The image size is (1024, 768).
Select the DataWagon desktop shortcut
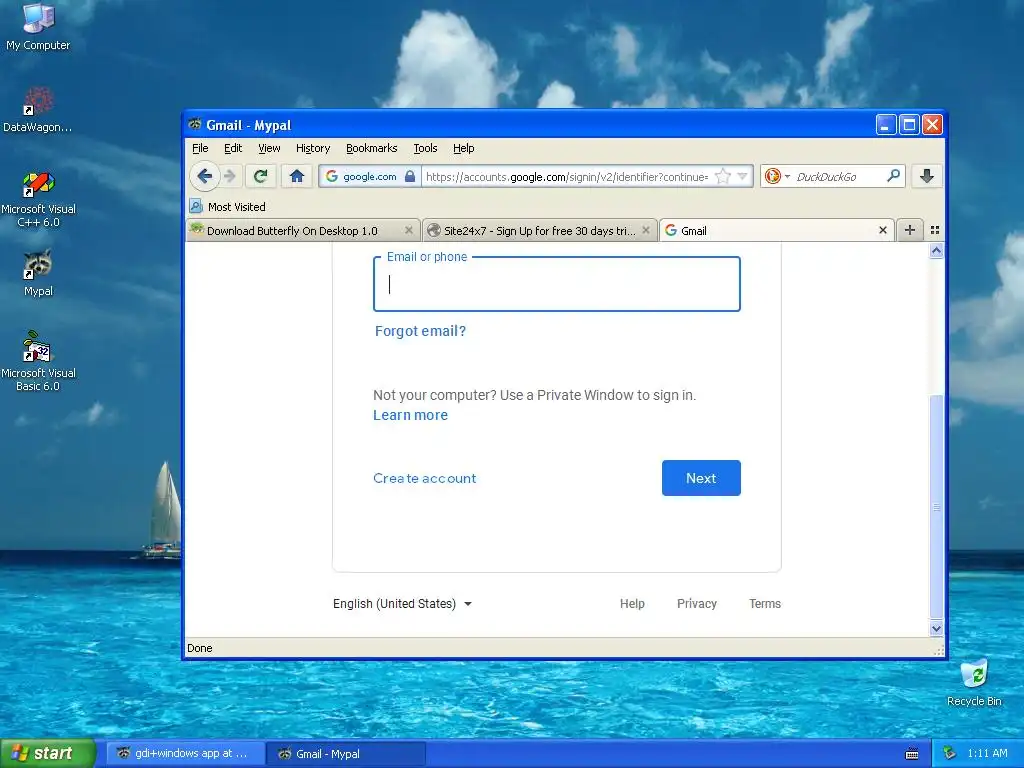(38, 110)
